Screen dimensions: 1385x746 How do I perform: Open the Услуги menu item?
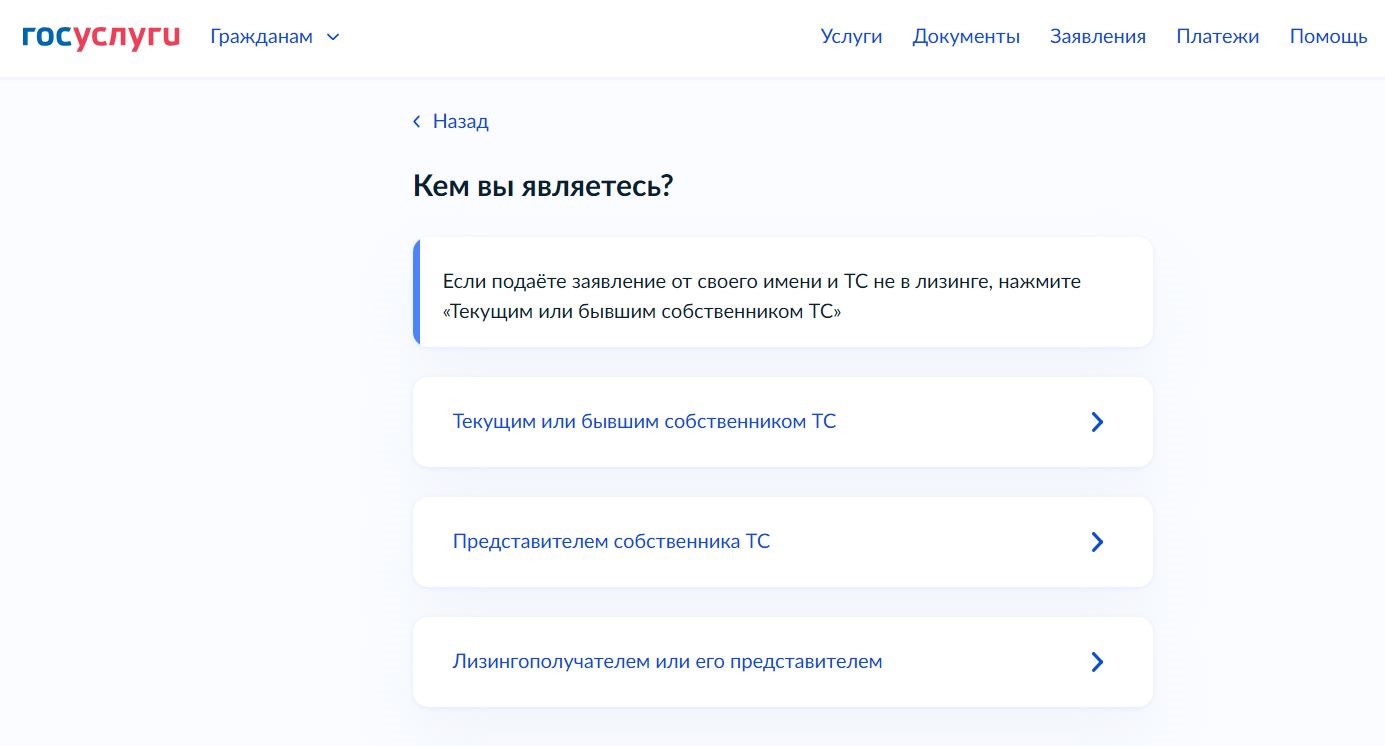[x=851, y=37]
